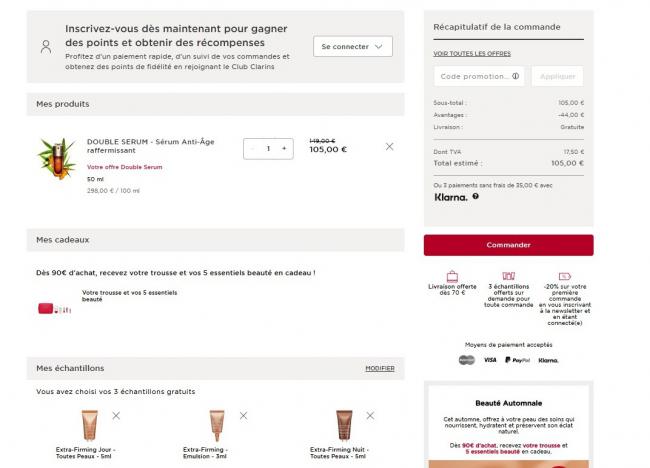Open the Double Serum product thumbnail
650x468 pixels.
click(56, 158)
